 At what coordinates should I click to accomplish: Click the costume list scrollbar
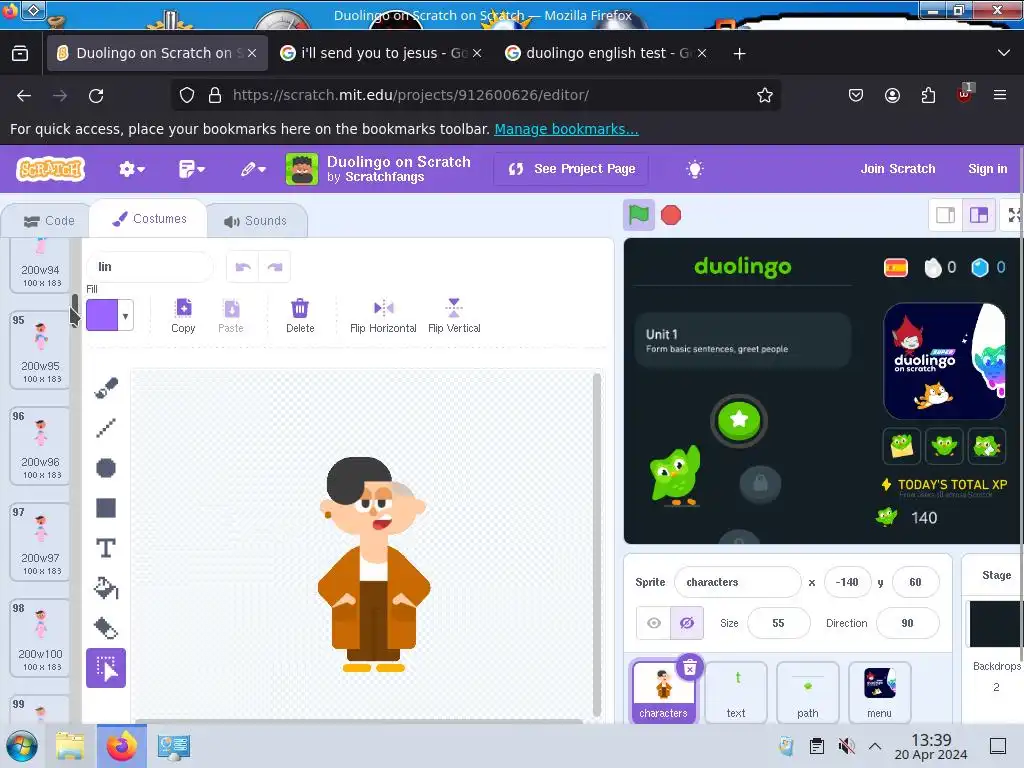point(74,310)
